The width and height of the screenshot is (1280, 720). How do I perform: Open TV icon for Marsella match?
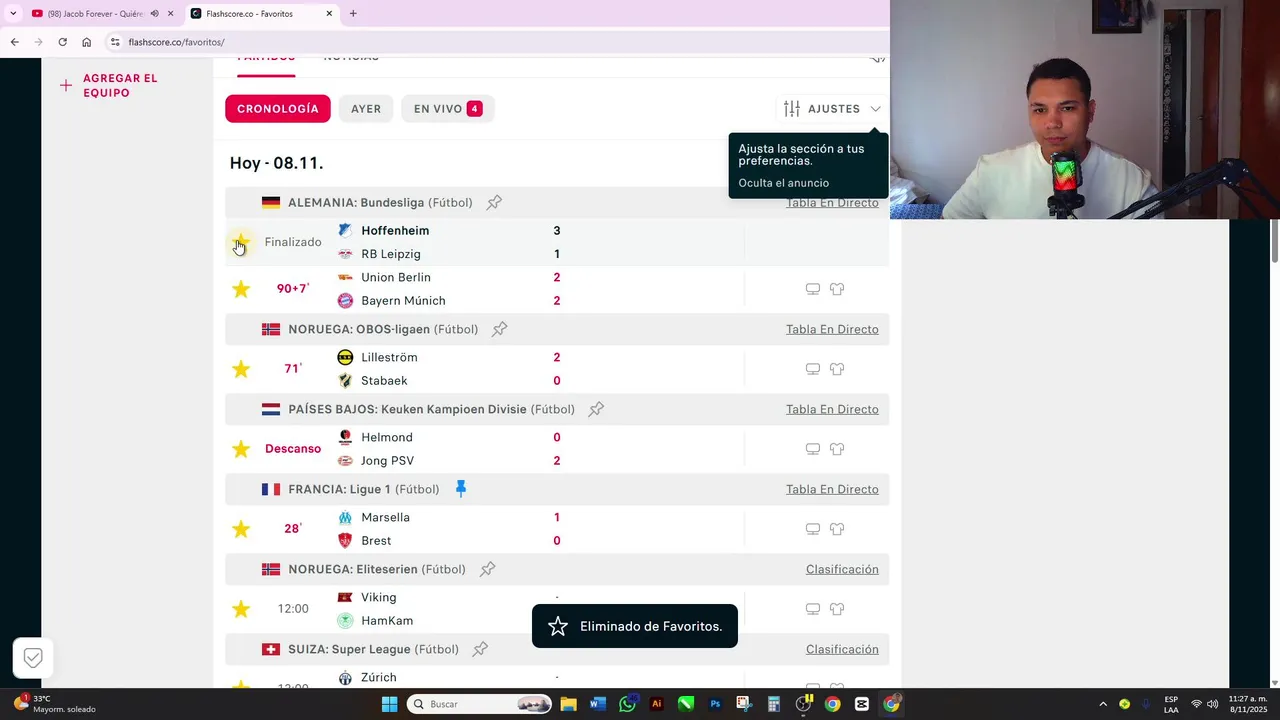813,529
